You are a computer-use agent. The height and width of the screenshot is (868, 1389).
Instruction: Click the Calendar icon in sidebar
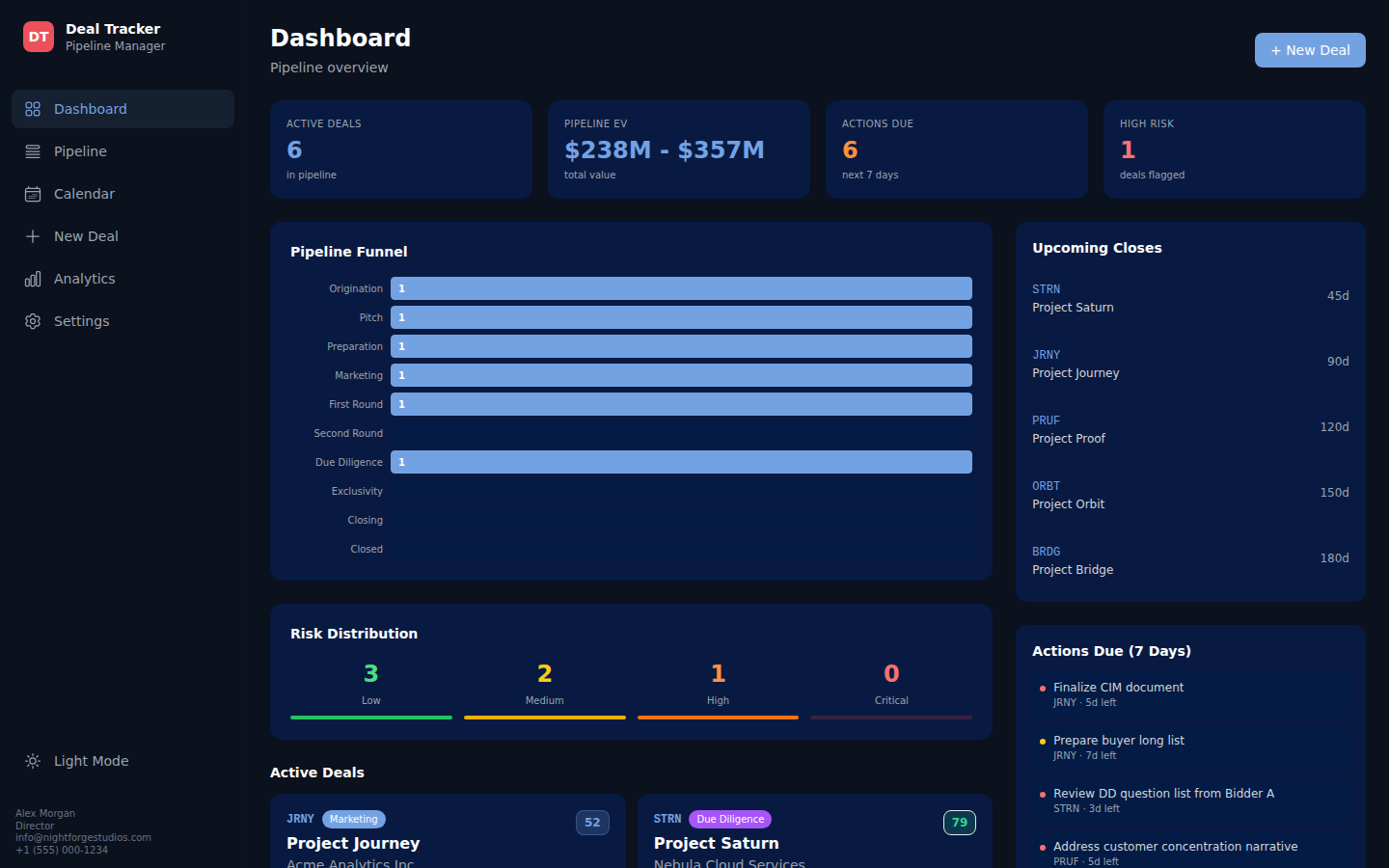(33, 194)
